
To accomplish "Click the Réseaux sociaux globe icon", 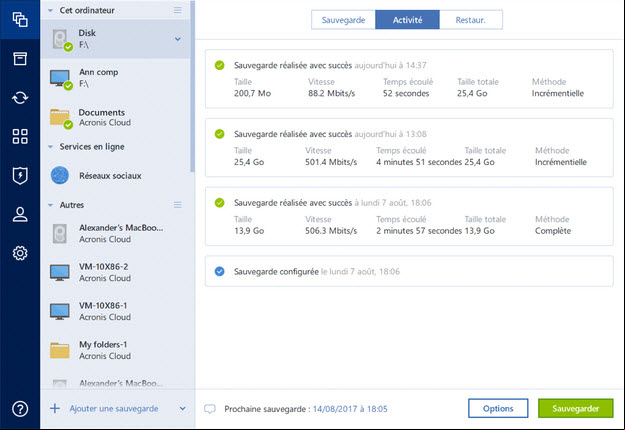I will pyautogui.click(x=60, y=175).
